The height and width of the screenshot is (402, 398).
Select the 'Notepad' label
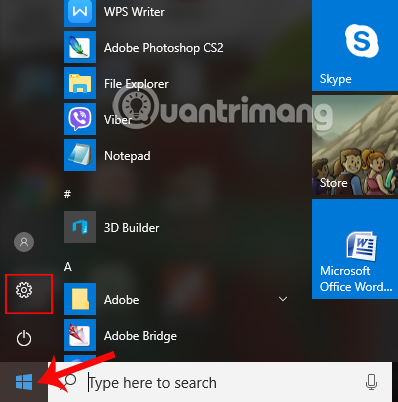(x=127, y=156)
